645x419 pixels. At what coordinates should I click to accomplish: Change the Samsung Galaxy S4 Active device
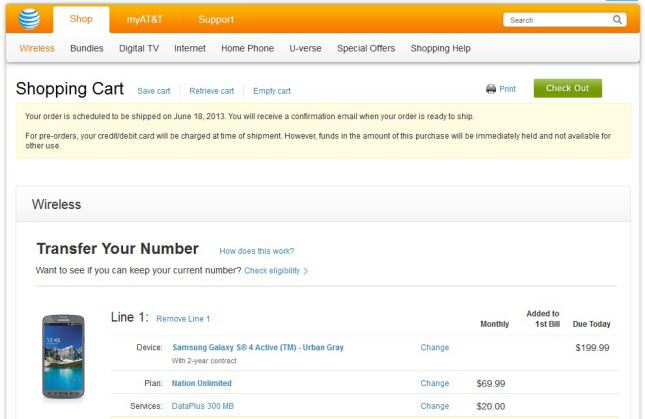click(434, 347)
